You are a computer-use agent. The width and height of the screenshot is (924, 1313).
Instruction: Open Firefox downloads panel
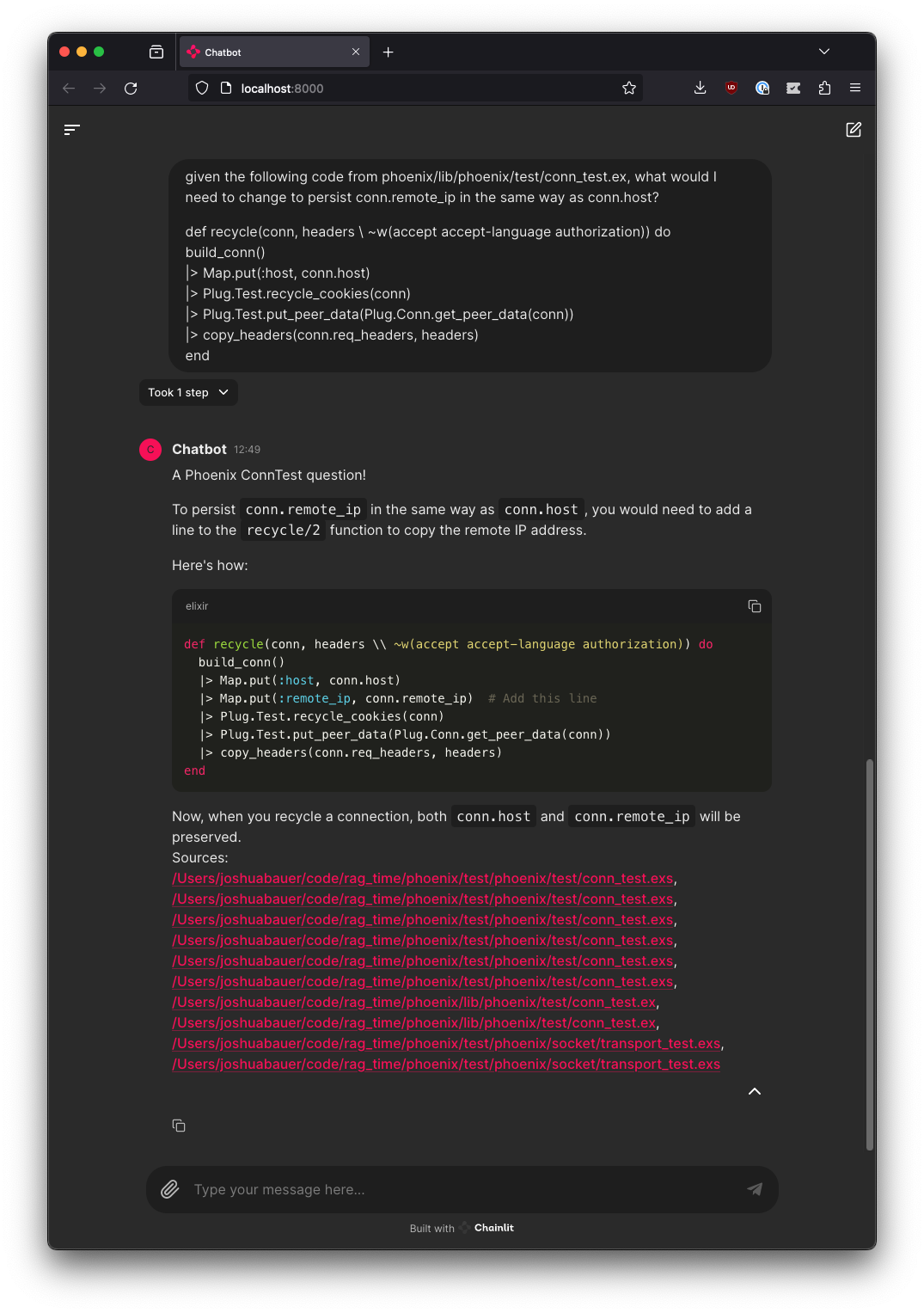click(x=700, y=88)
